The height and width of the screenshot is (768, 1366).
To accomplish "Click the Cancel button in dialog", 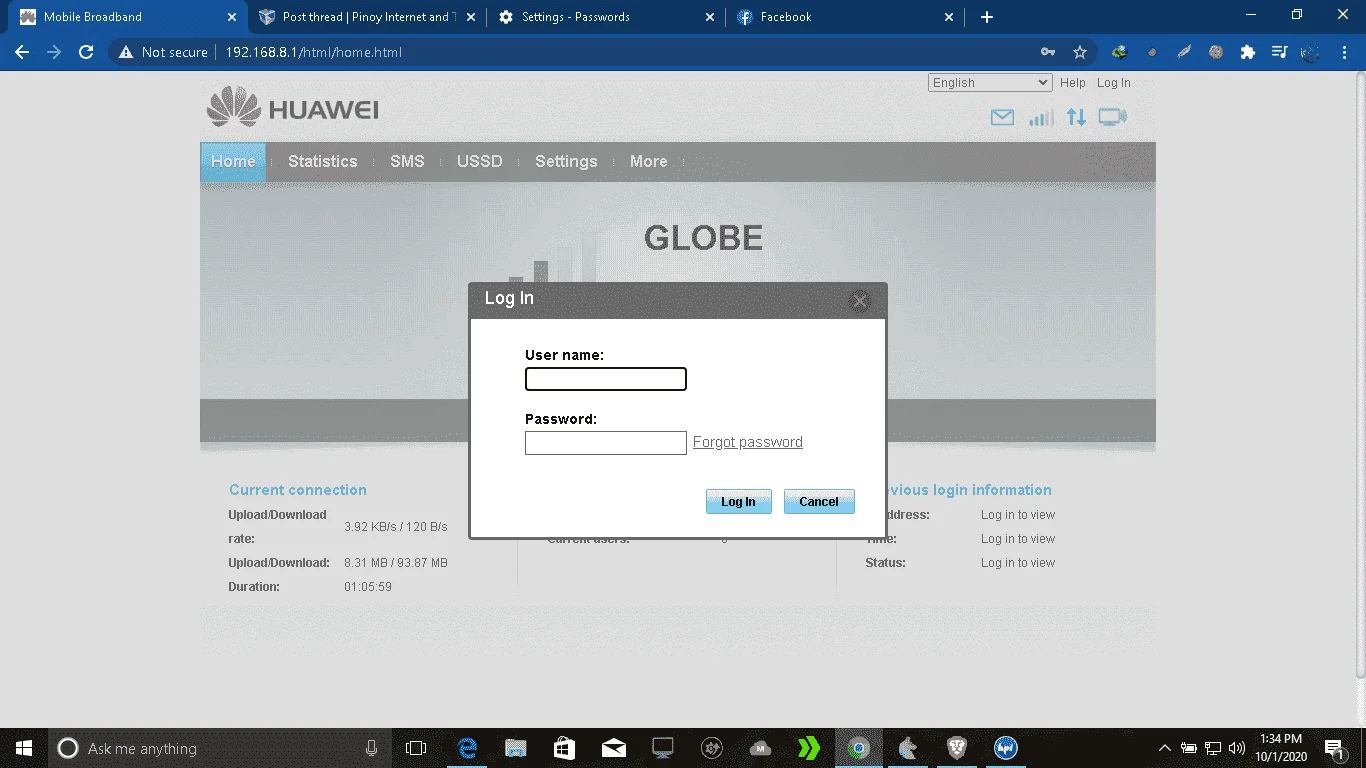I will (x=819, y=502).
